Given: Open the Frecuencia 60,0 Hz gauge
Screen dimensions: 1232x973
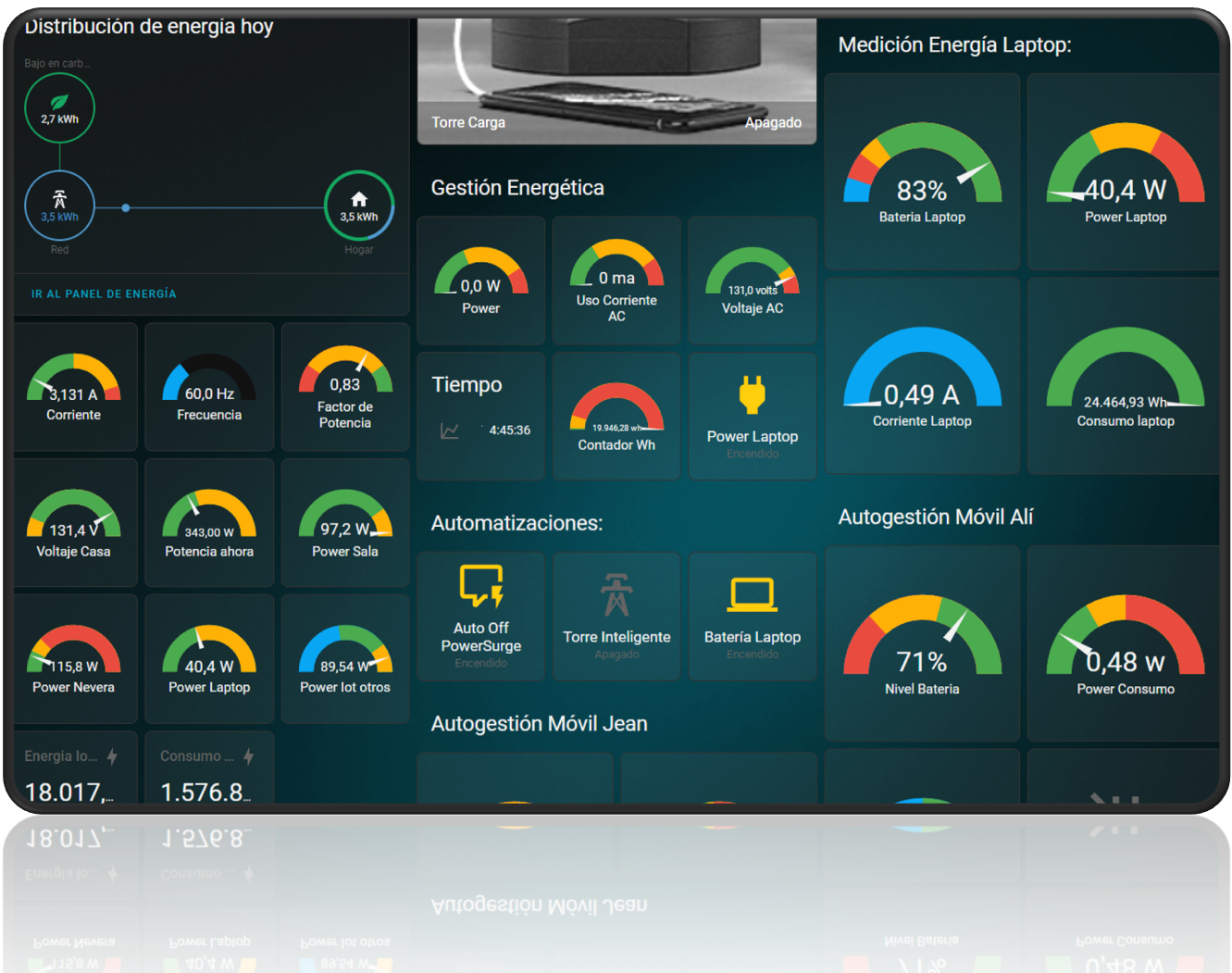Looking at the screenshot, I should point(209,387).
